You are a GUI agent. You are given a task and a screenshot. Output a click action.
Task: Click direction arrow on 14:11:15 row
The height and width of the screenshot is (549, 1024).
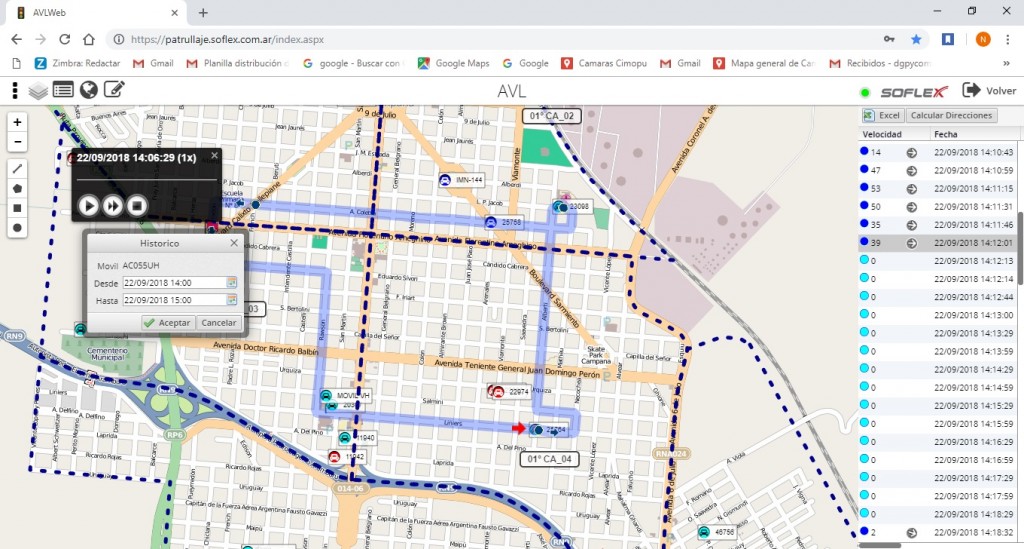(x=912, y=189)
